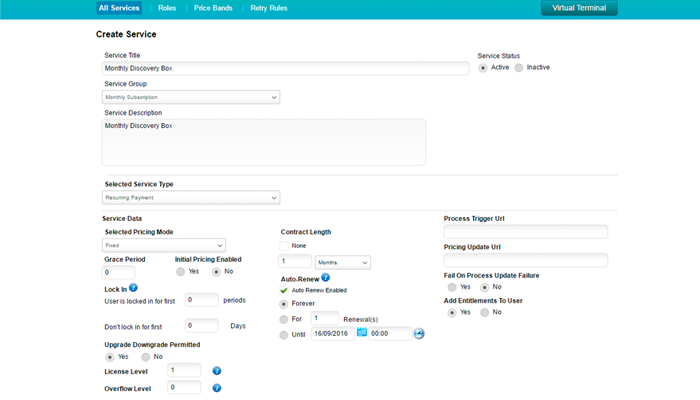Viewport: 700px width, 400px height.
Task: Set Add Entitlements To User to No
Action: coord(484,312)
